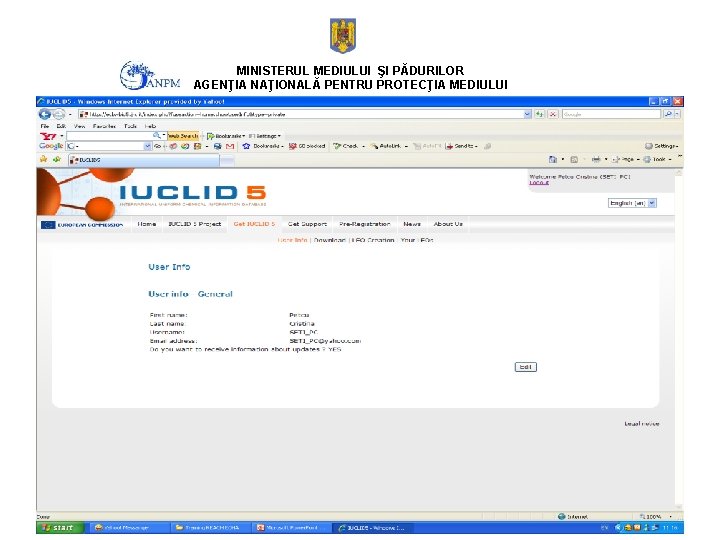Click the Feeds icon in IE command bar
This screenshot has width=720, height=540.
(x=574, y=159)
